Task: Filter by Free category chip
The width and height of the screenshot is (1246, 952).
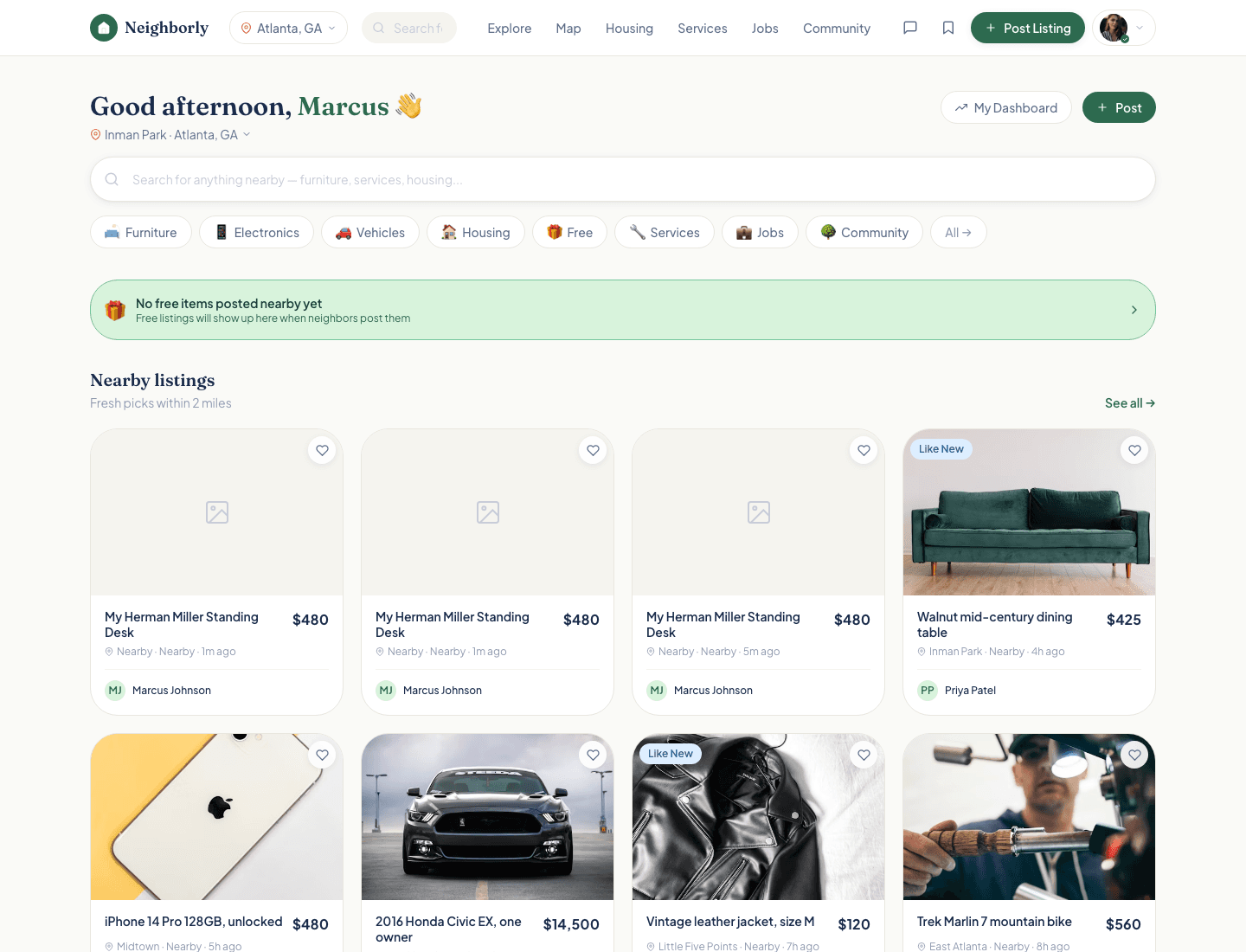Action: (x=569, y=232)
